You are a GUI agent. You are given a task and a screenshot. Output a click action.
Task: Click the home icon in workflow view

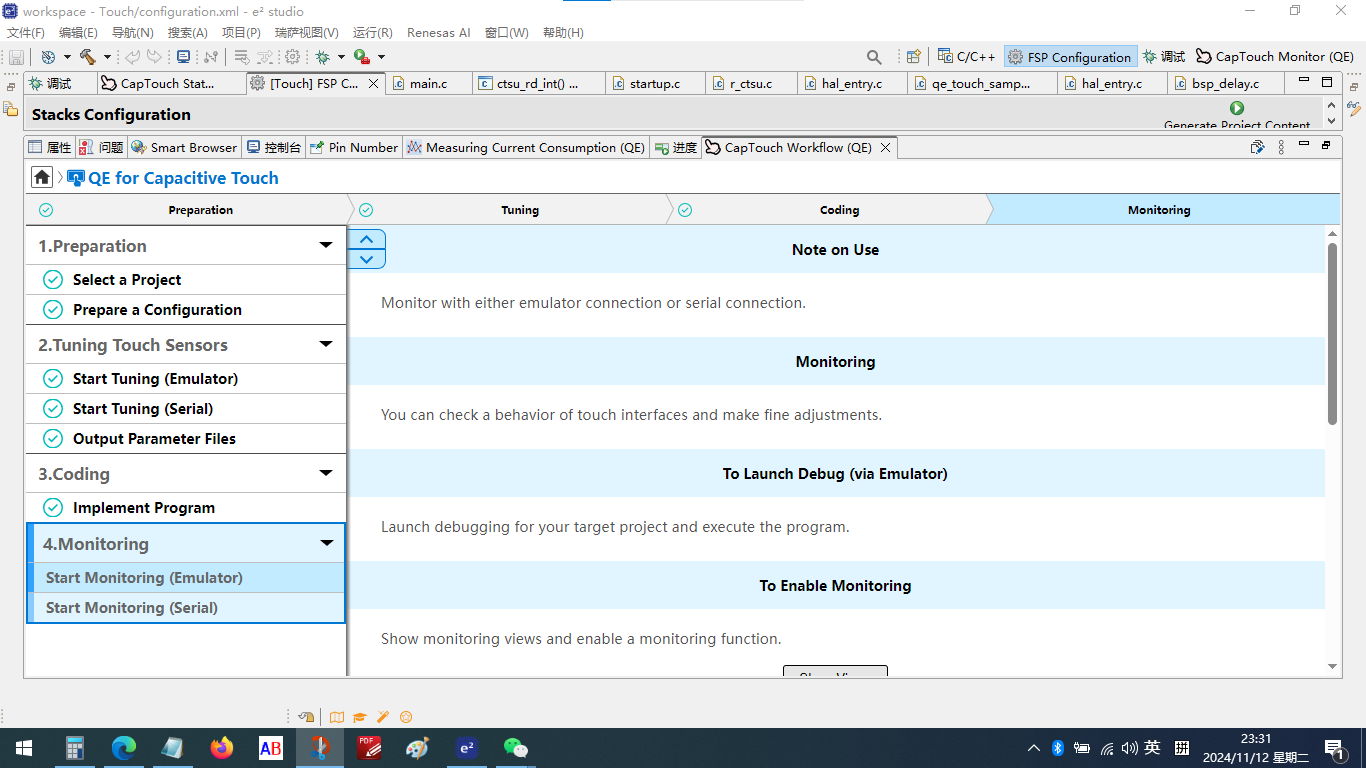[x=42, y=178]
